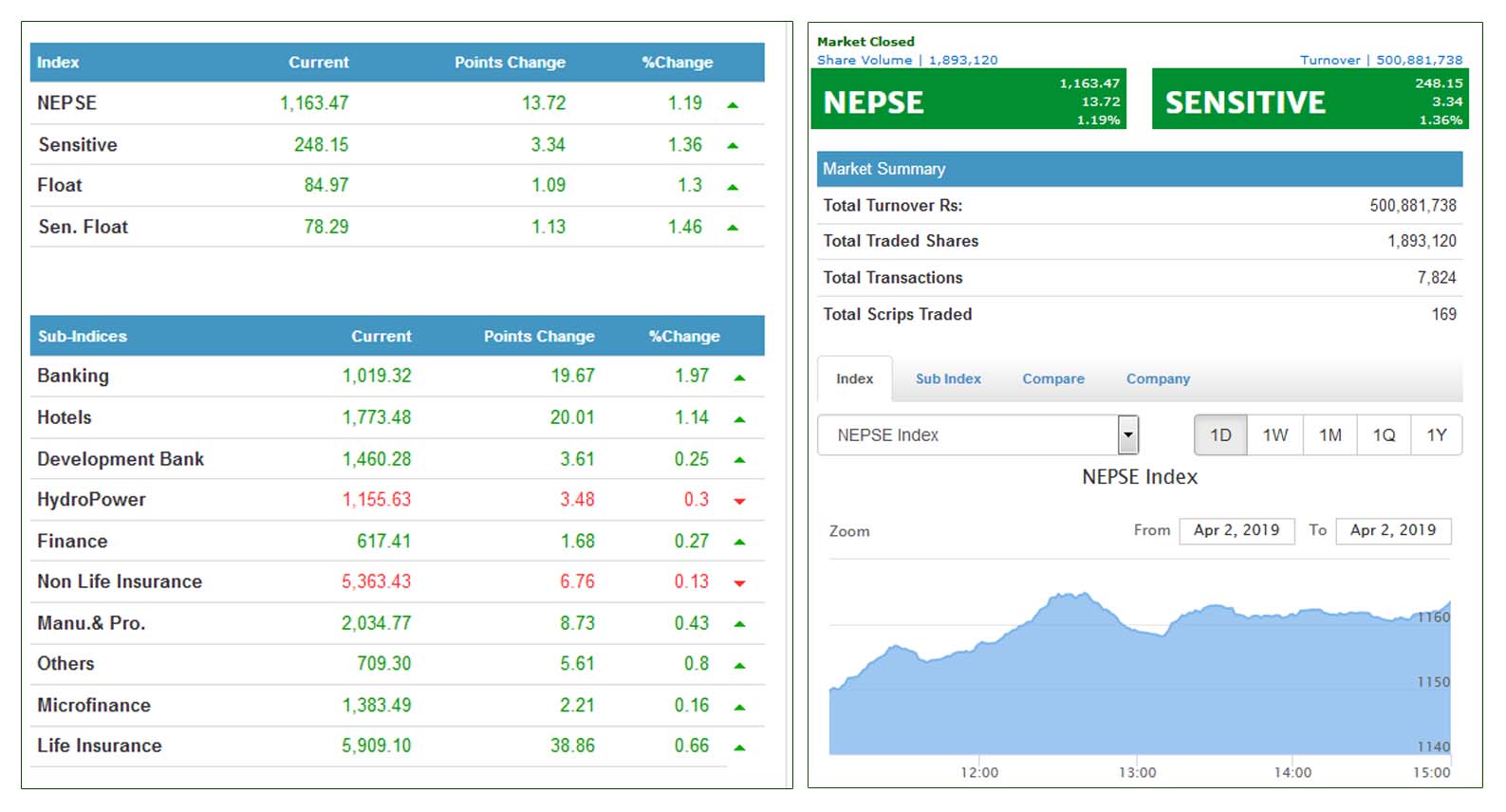Click the red down arrow in HydroPower row
This screenshot has height=812, width=1506.
(739, 501)
